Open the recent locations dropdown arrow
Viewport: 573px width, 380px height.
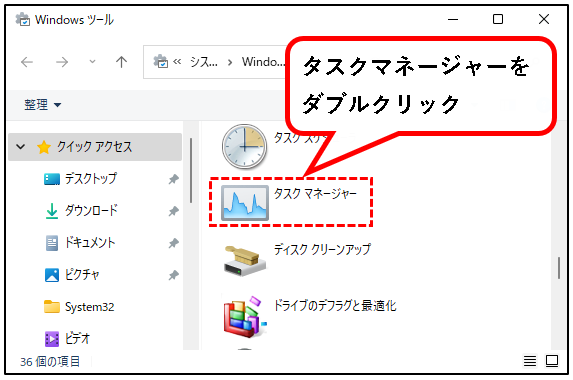[x=92, y=62]
